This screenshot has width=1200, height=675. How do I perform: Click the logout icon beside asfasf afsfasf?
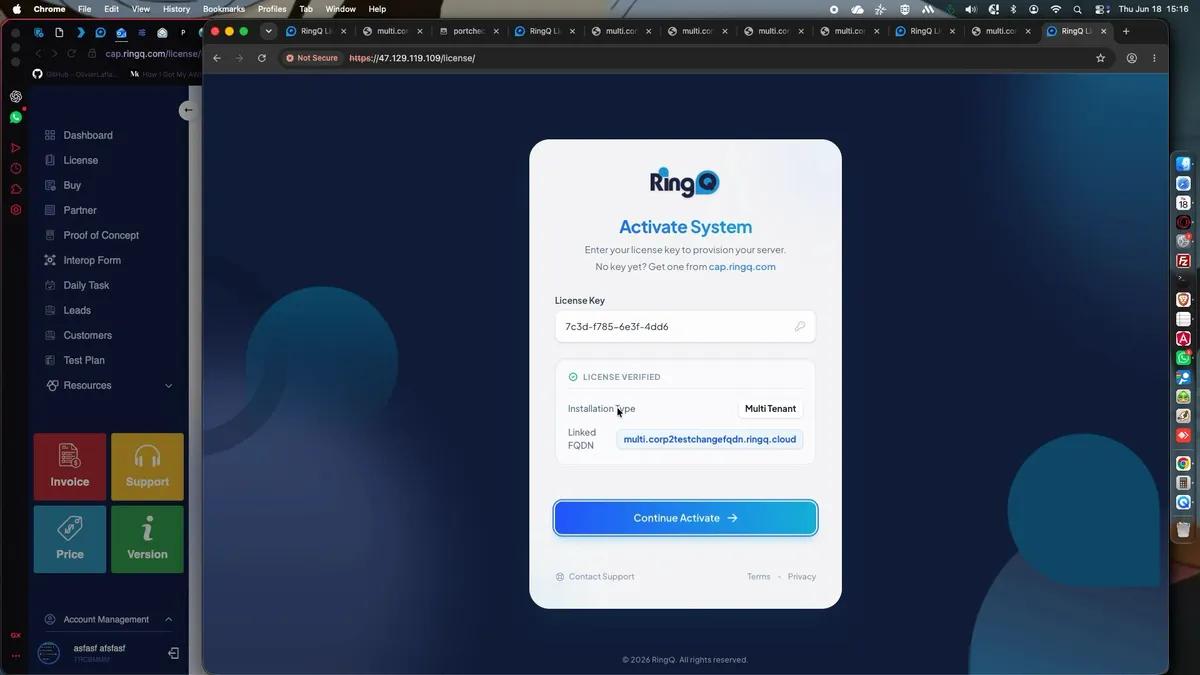[x=173, y=653]
